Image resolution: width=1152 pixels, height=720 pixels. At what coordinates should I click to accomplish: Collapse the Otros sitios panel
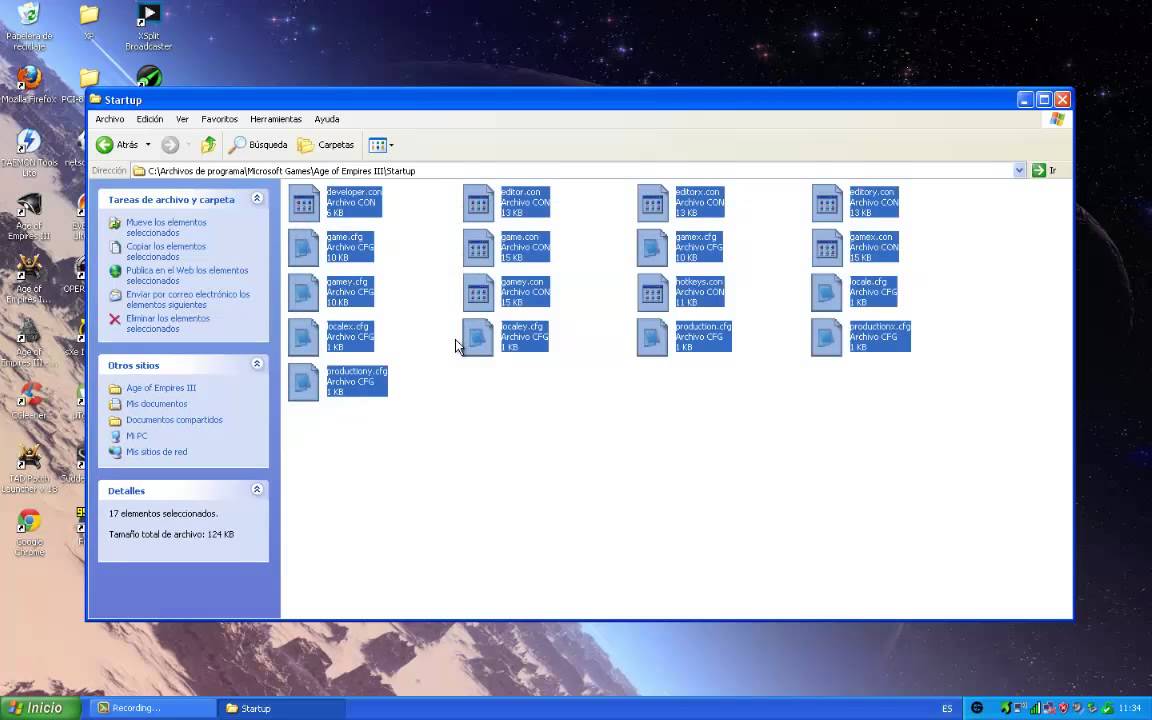click(x=257, y=364)
